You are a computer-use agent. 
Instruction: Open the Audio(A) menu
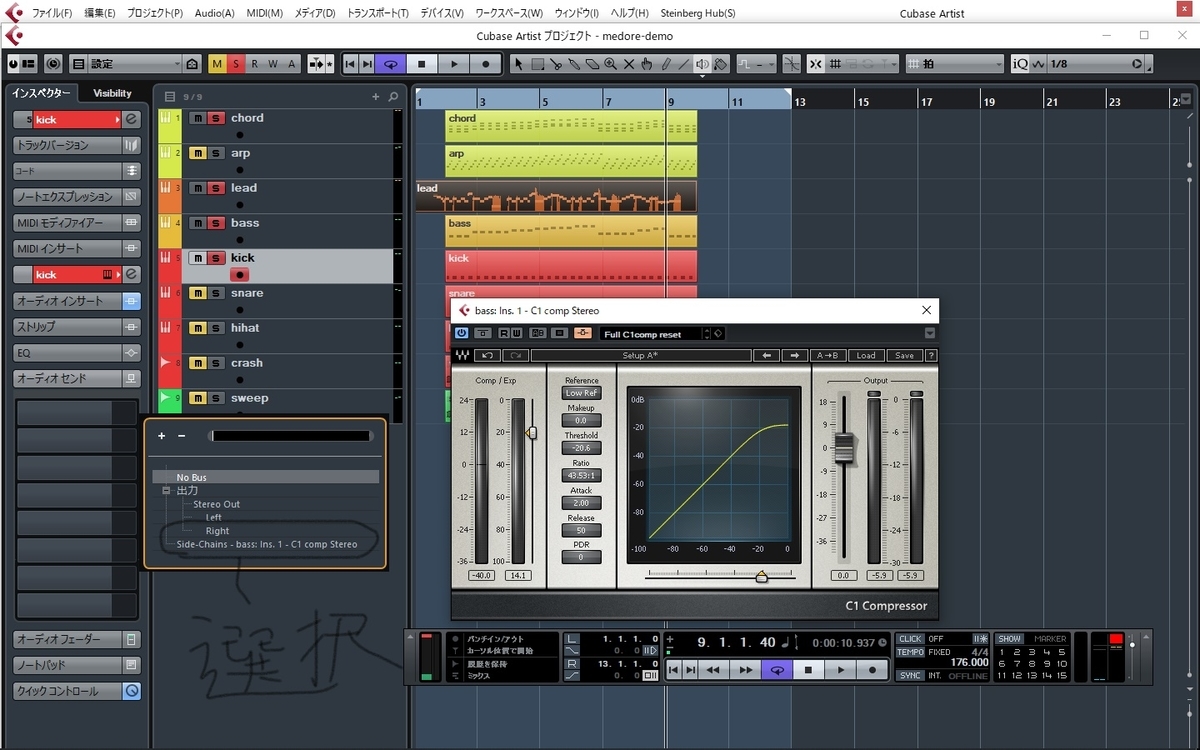[215, 13]
